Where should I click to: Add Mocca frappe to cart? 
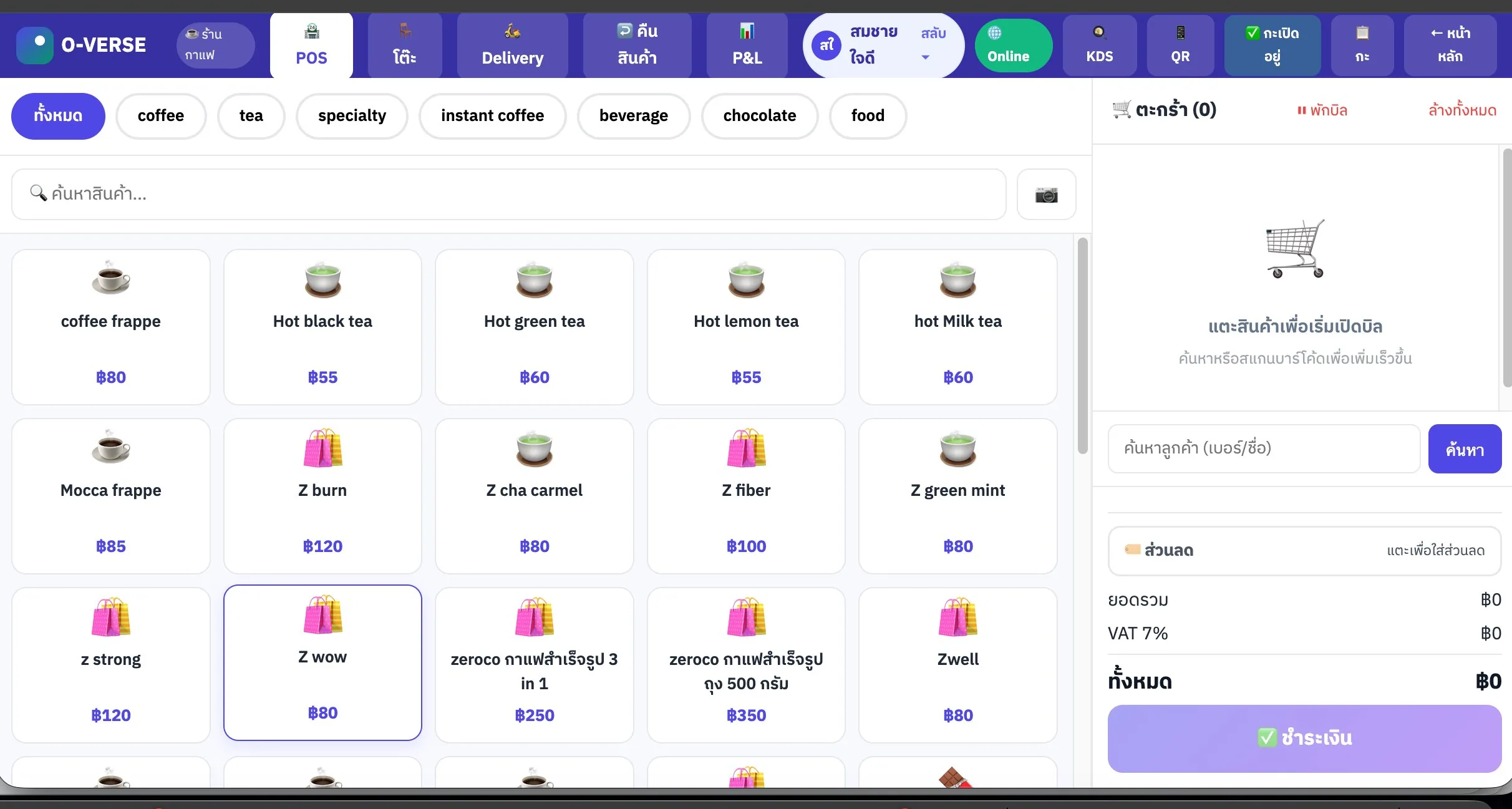pyautogui.click(x=111, y=497)
